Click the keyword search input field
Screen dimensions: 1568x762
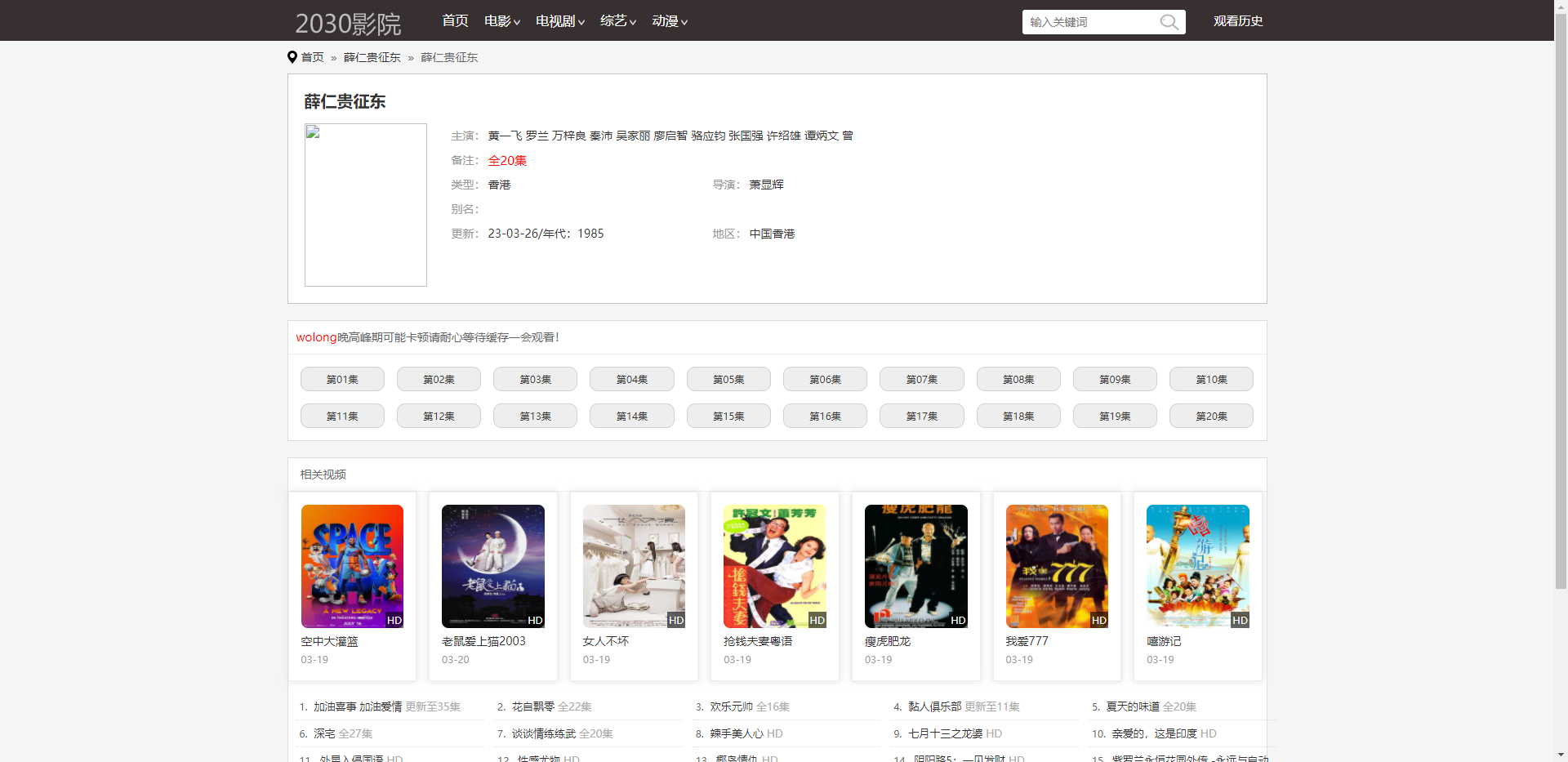tap(1090, 22)
